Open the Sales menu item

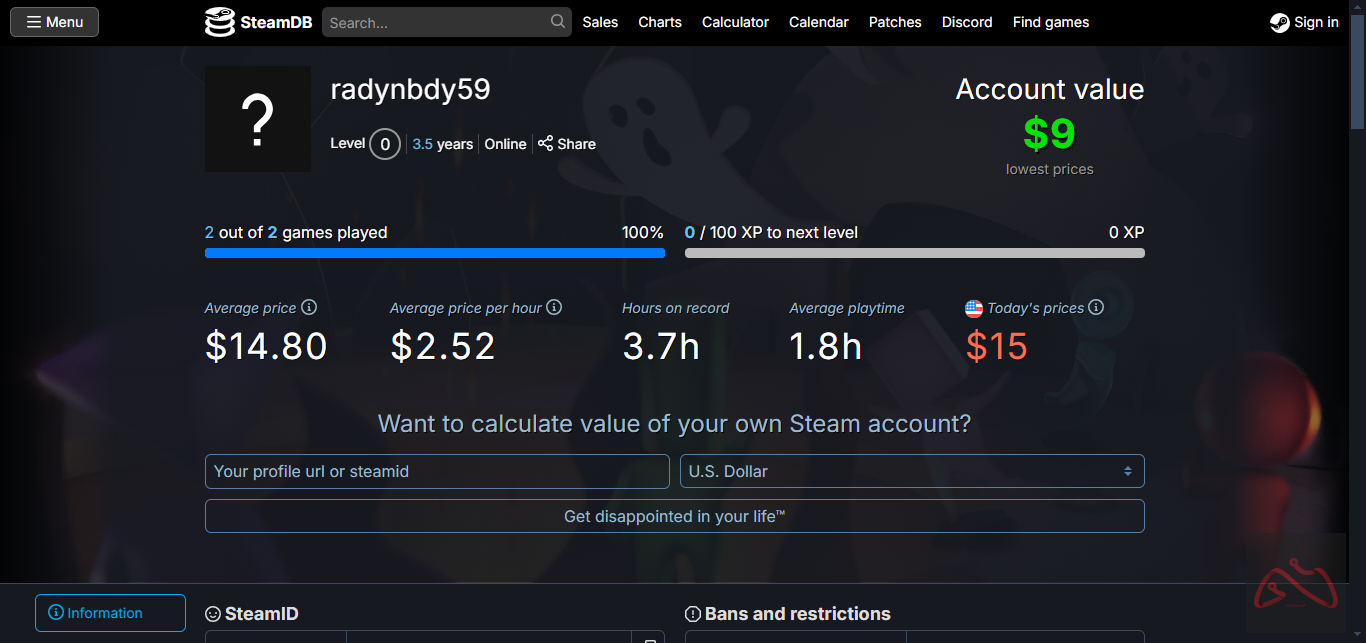(x=600, y=22)
